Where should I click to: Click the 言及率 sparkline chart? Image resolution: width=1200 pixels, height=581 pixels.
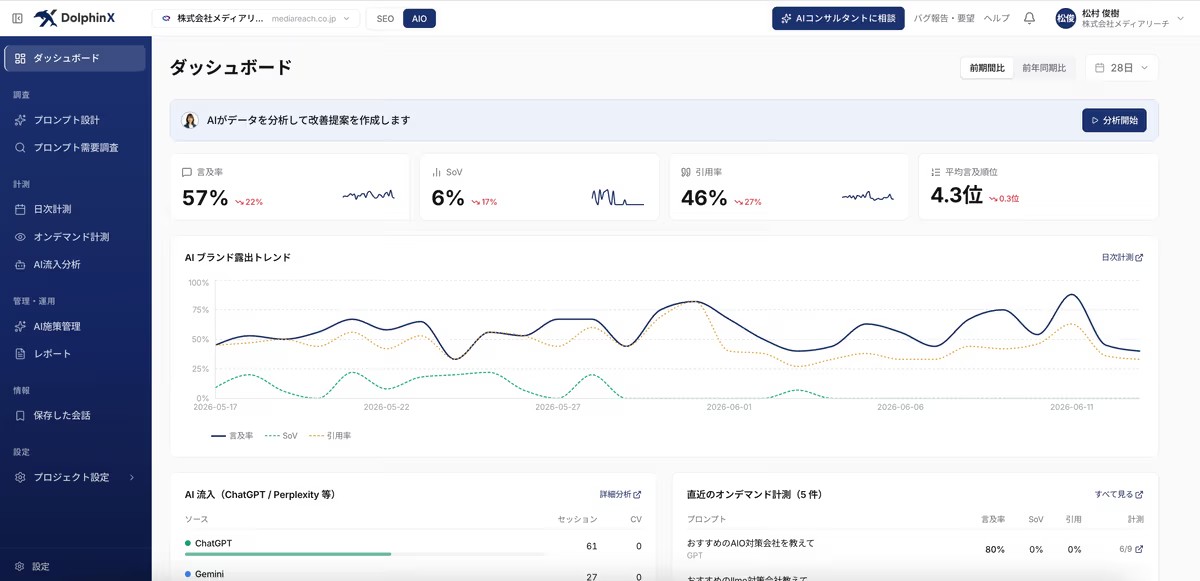point(368,196)
